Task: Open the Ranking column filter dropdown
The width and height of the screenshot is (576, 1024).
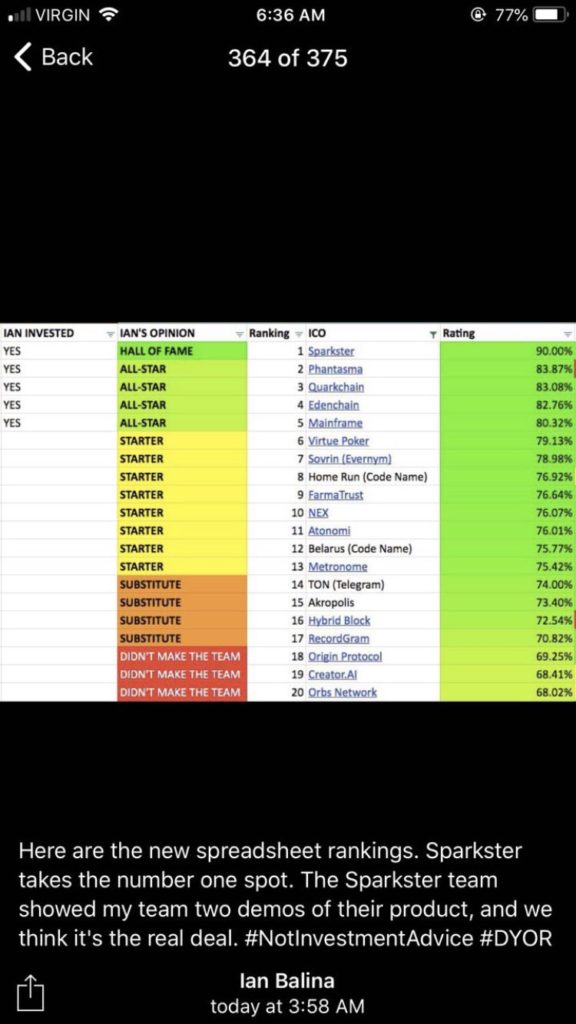Action: tap(299, 334)
